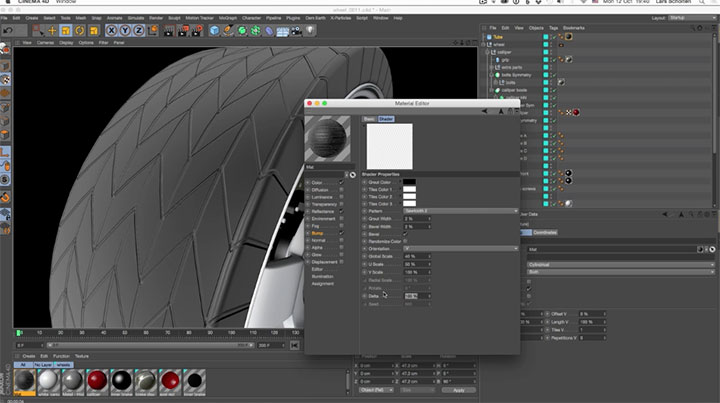
Task: Toggle the Color channel checkbox
Action: pyautogui.click(x=341, y=182)
